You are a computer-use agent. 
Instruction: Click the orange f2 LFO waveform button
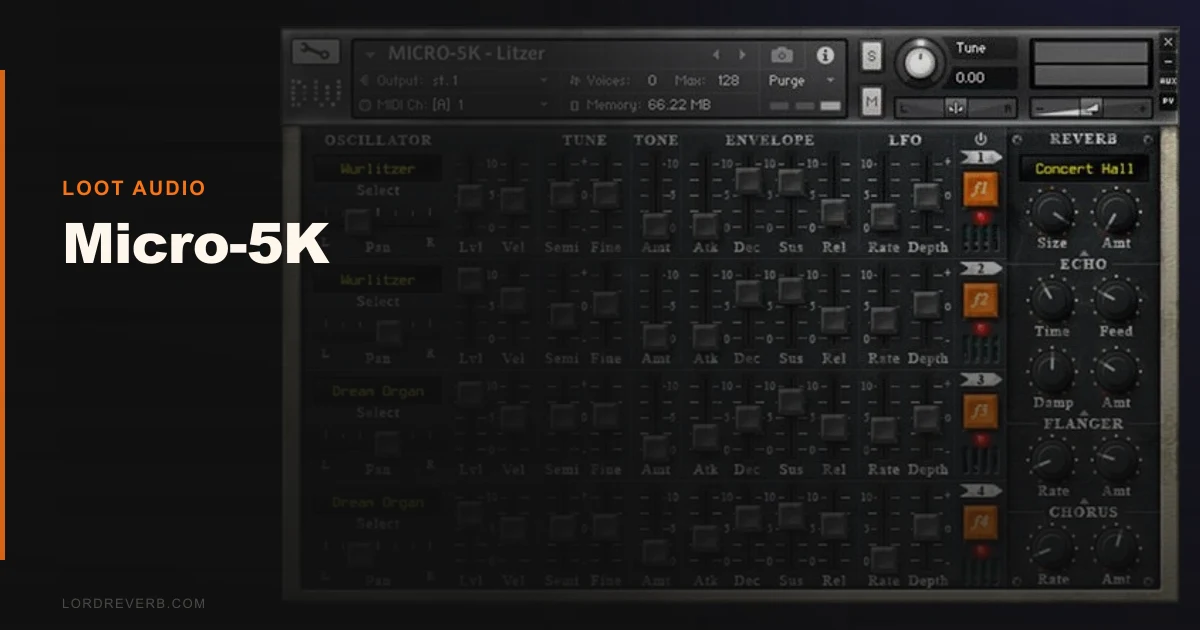coord(980,300)
